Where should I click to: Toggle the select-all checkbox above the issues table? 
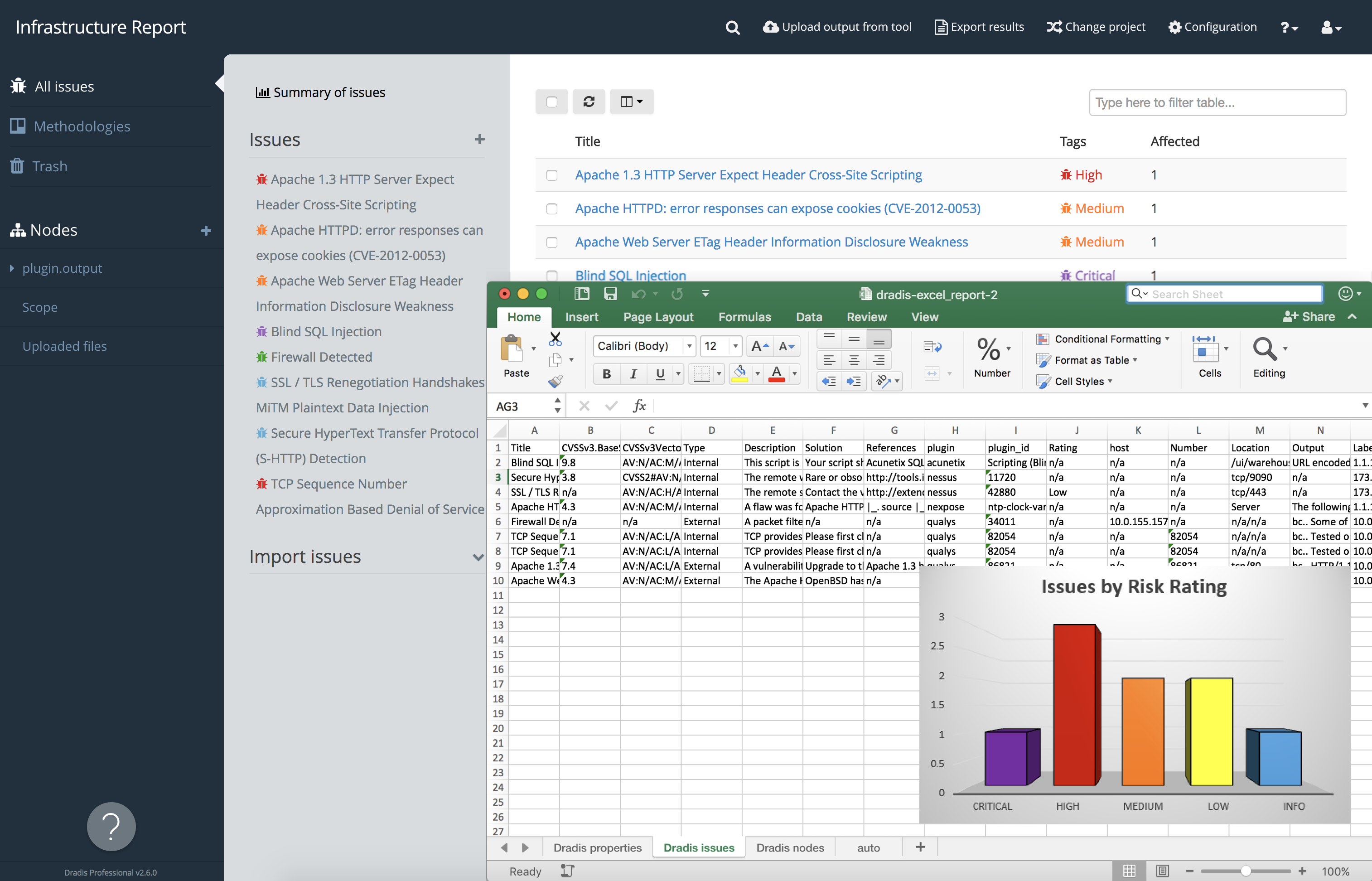(551, 101)
